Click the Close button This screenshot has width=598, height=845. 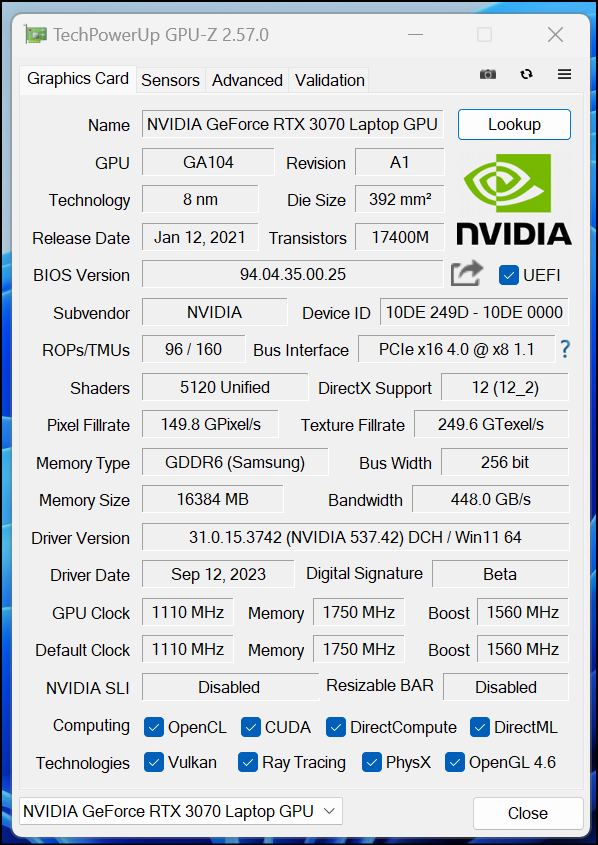(528, 813)
